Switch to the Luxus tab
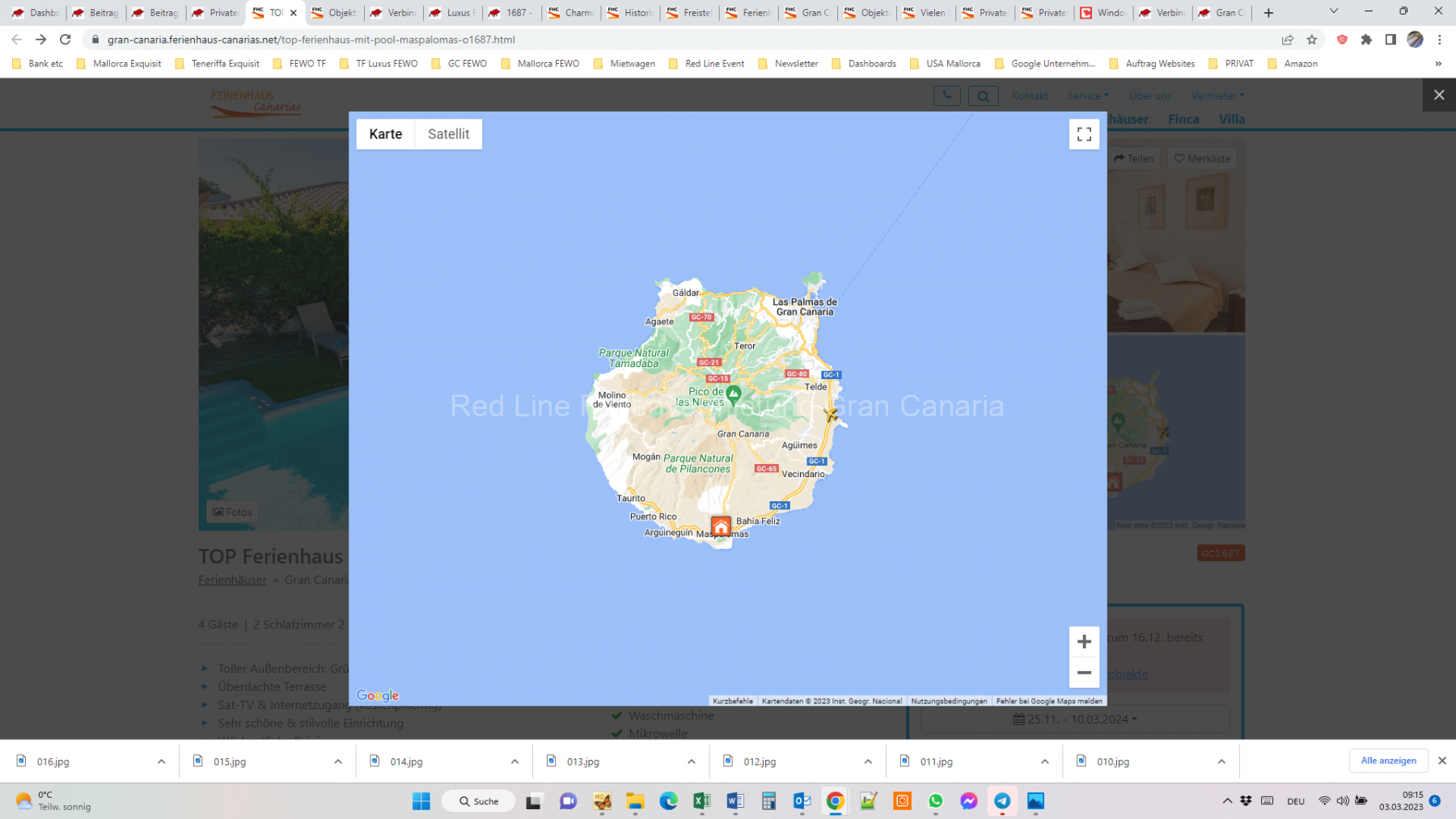This screenshot has width=1456, height=819. 453,13
